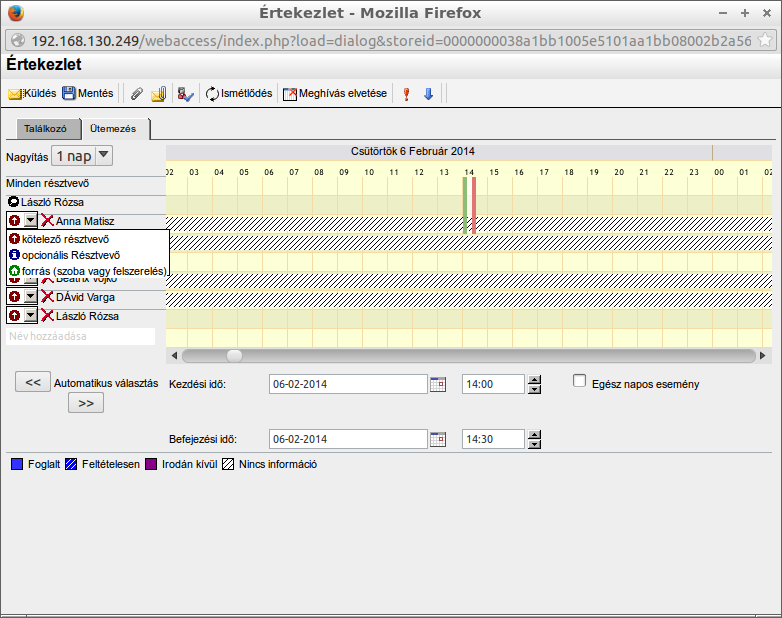Decrease end time with down stepper

[x=534, y=444]
